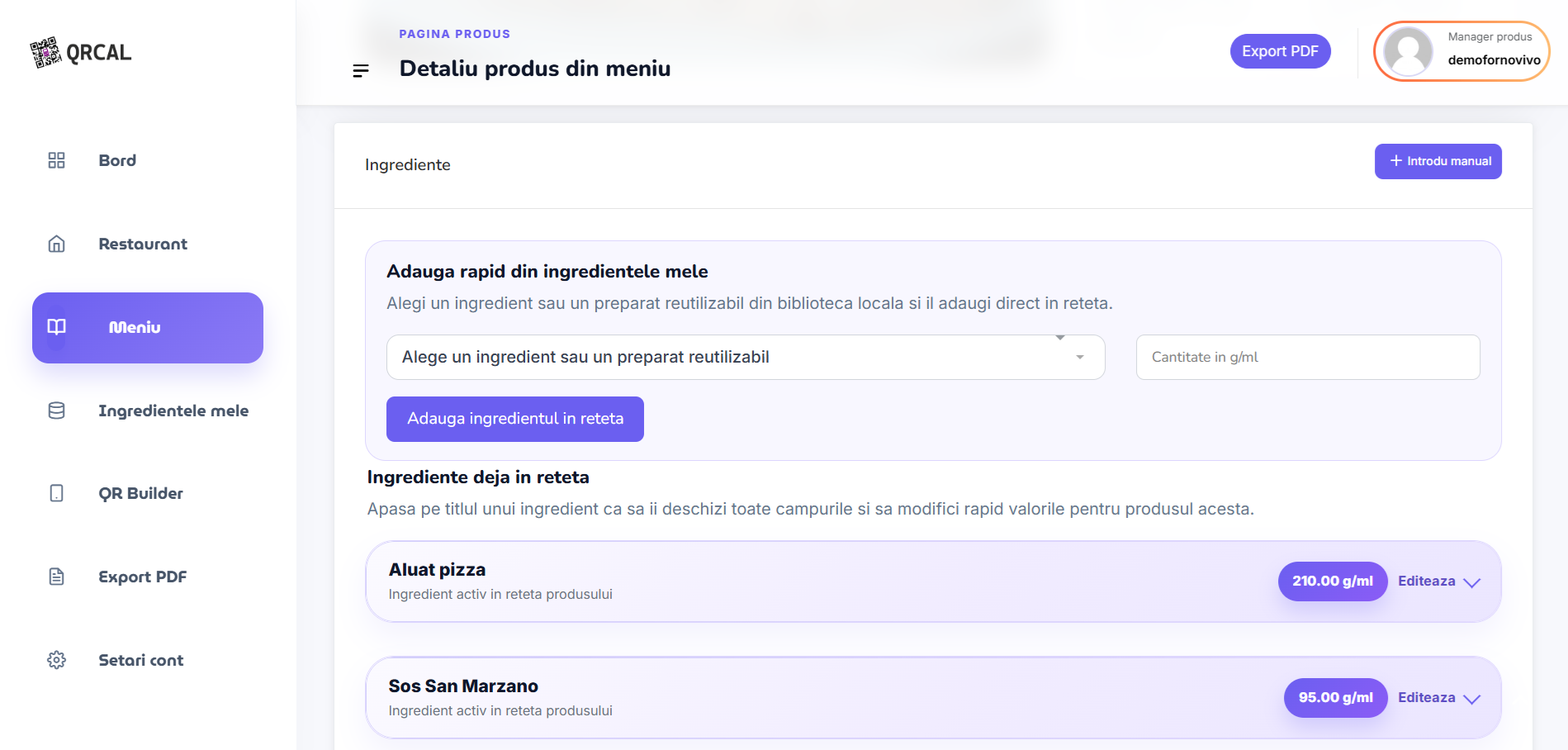This screenshot has width=1568, height=750.
Task: Click the Bord grid icon
Action: point(56,160)
